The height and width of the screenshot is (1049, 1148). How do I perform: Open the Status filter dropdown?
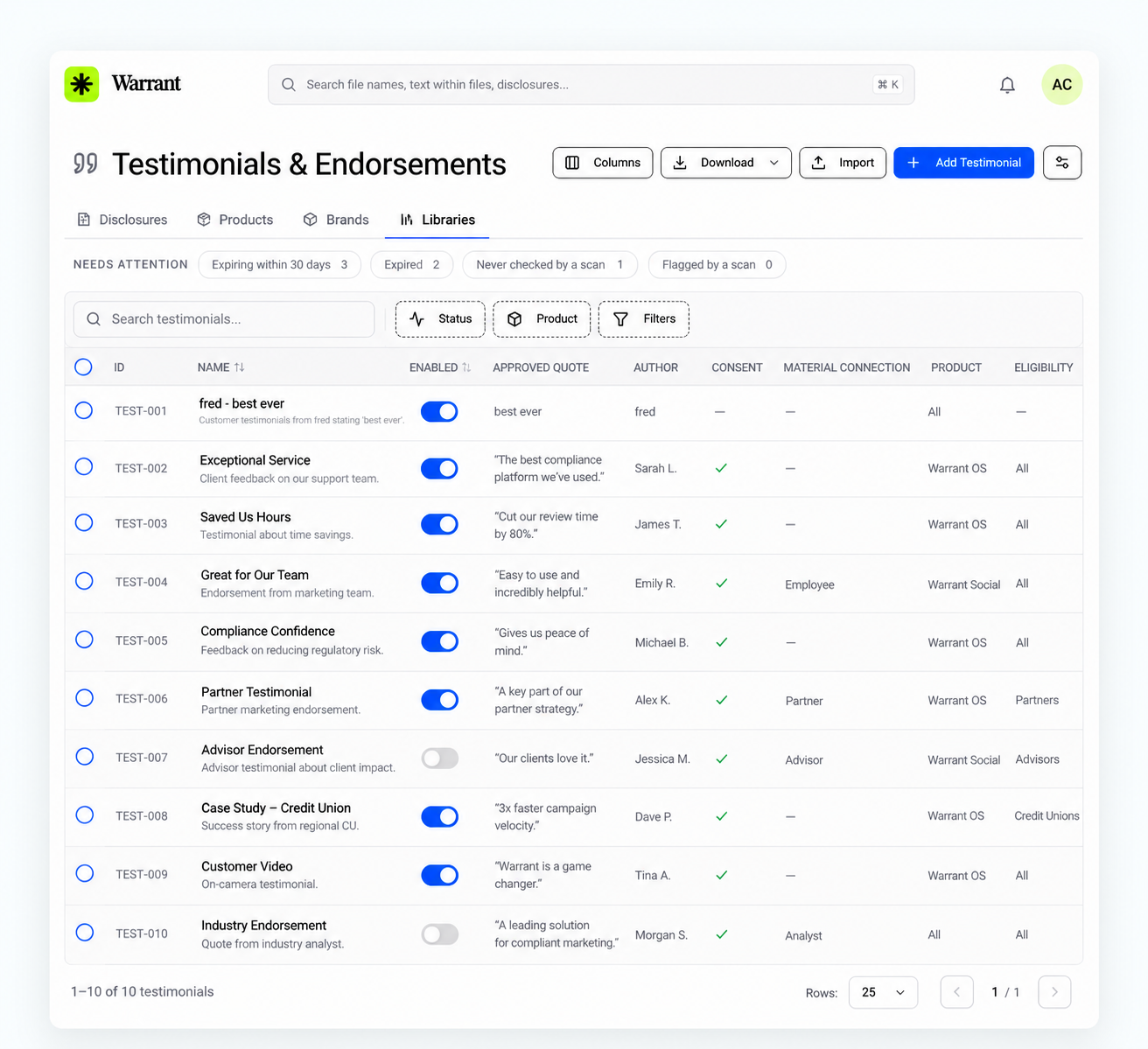tap(440, 319)
